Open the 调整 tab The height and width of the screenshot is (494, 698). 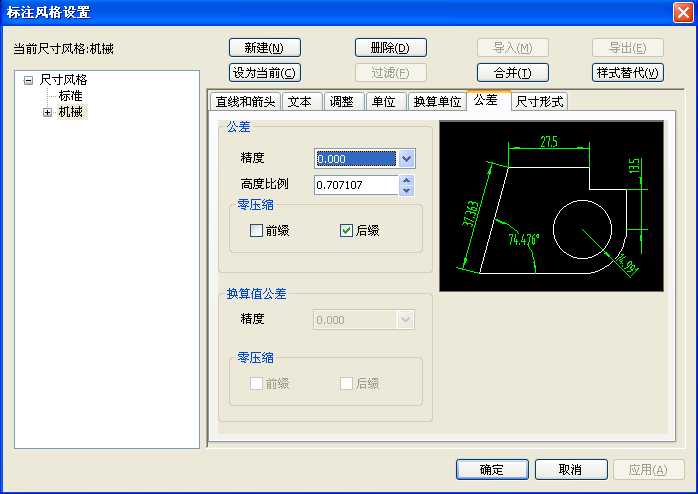click(342, 102)
